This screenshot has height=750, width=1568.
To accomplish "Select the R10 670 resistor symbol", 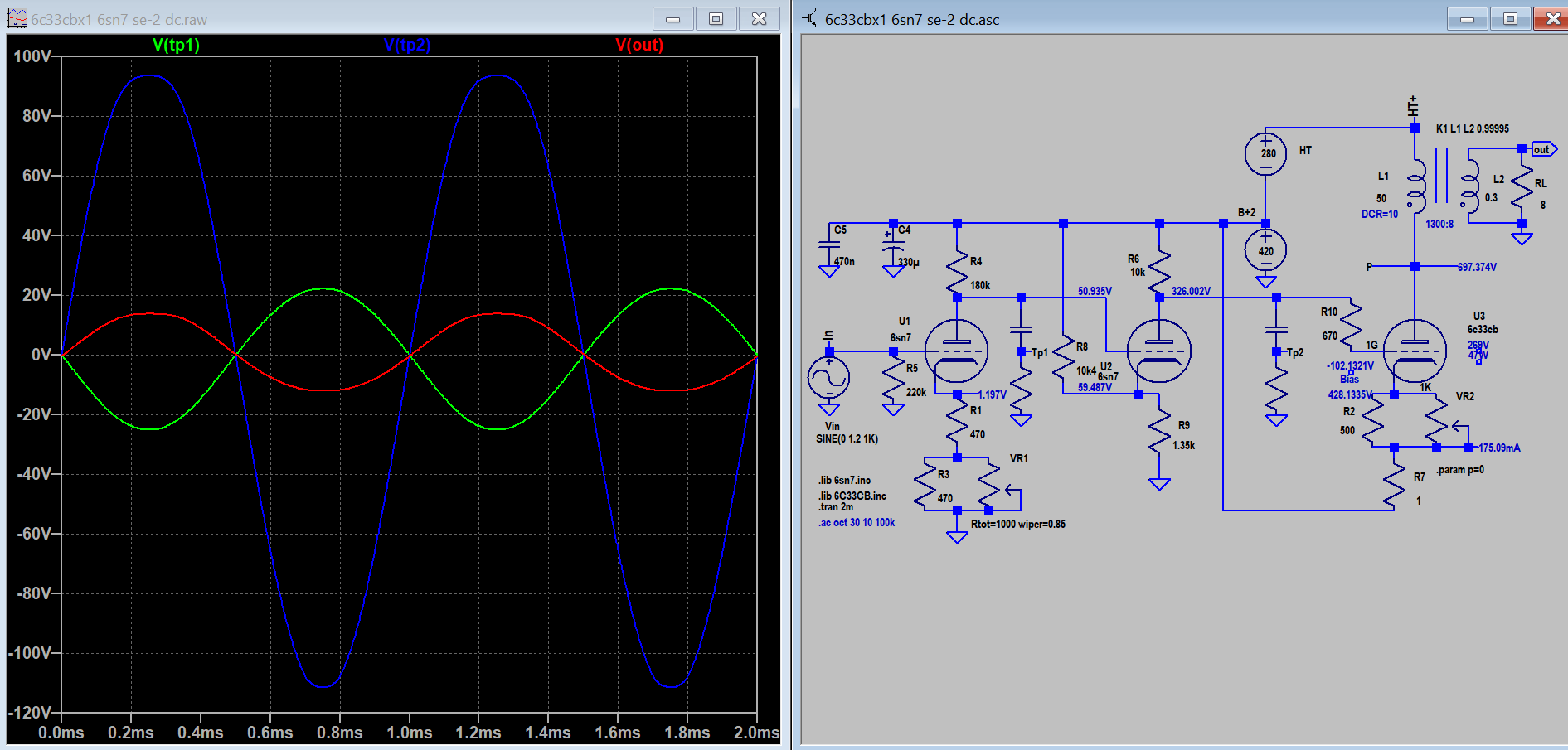I will [1351, 325].
